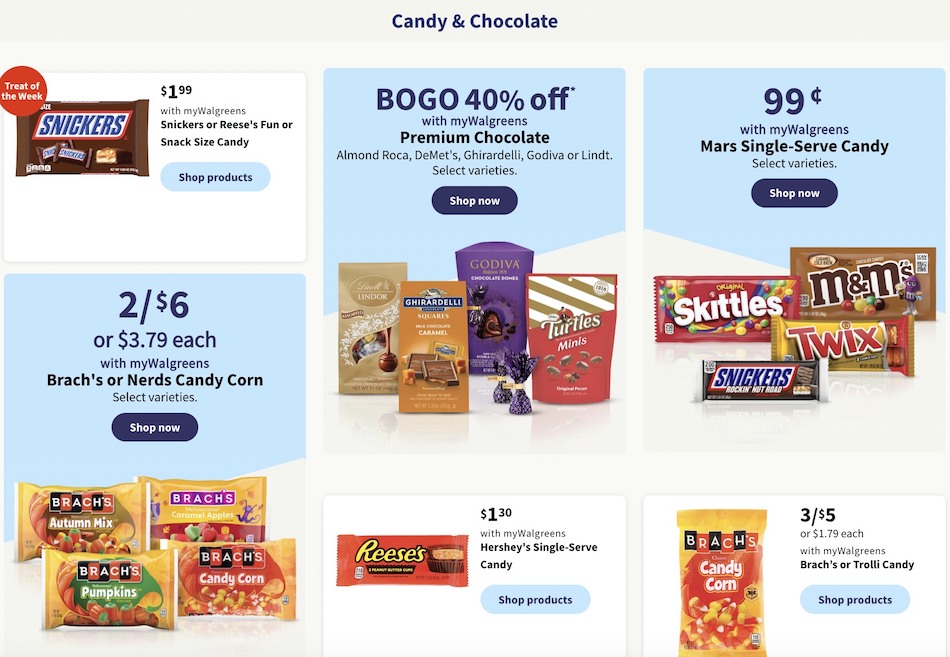This screenshot has width=950, height=657.
Task: Click the Snickers fun size bag image
Action: (x=82, y=138)
